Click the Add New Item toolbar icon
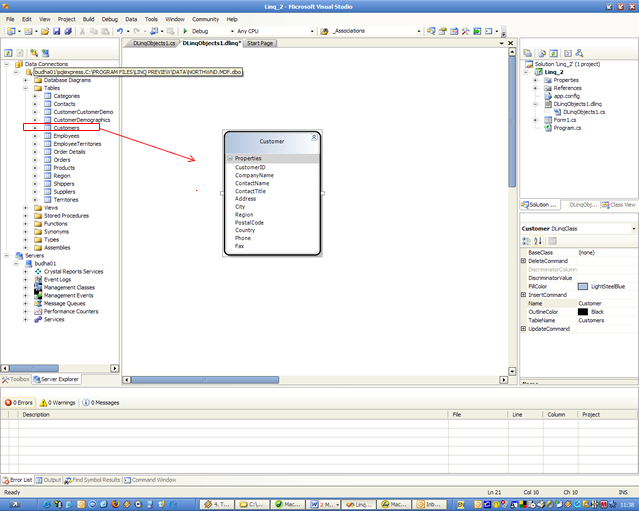639x511 pixels. pos(28,31)
